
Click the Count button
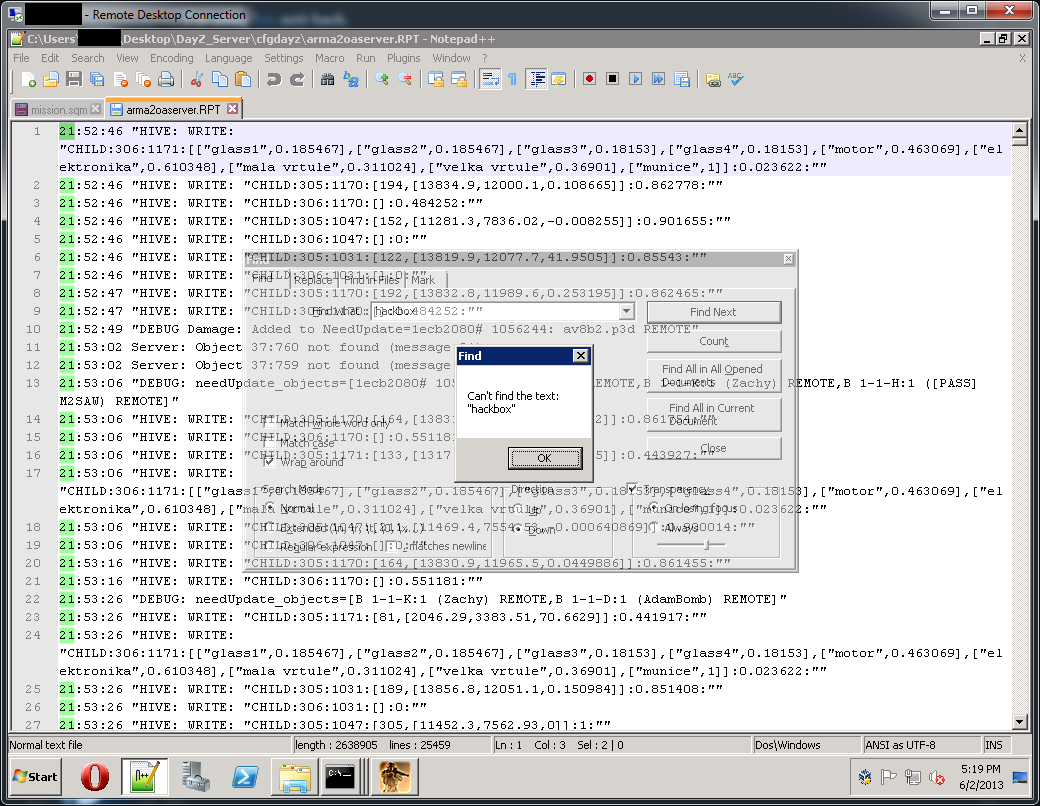[x=714, y=341]
